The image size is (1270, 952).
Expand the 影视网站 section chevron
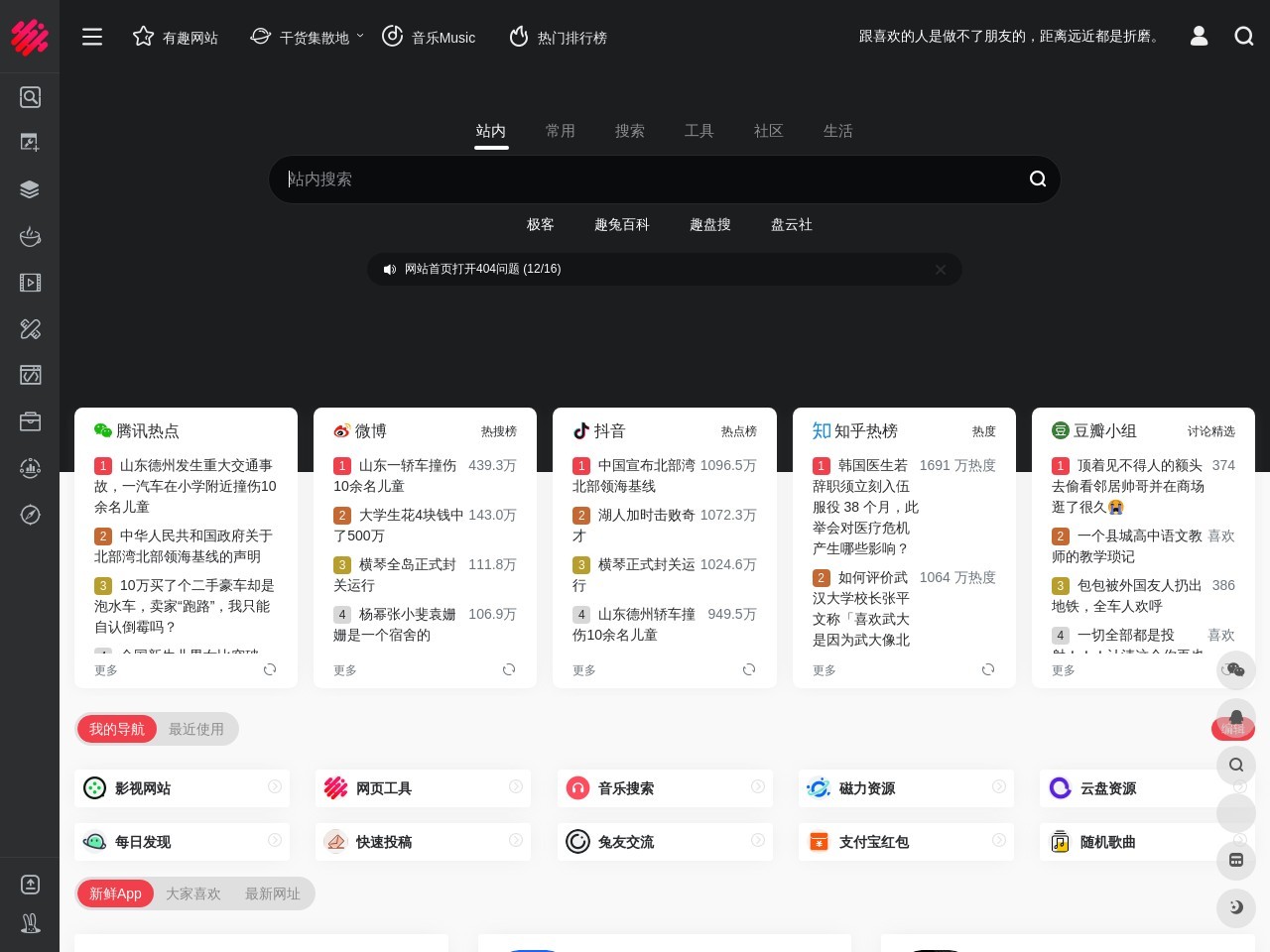(x=275, y=786)
